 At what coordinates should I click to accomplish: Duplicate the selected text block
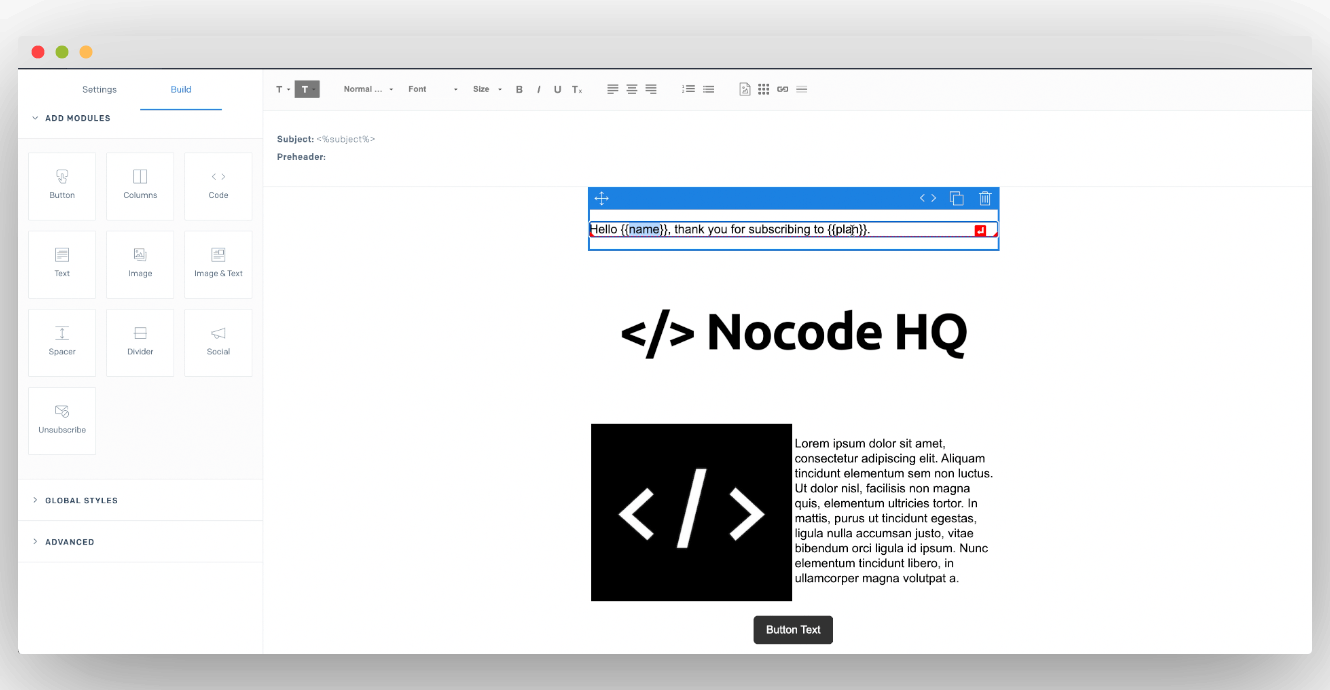(x=957, y=198)
